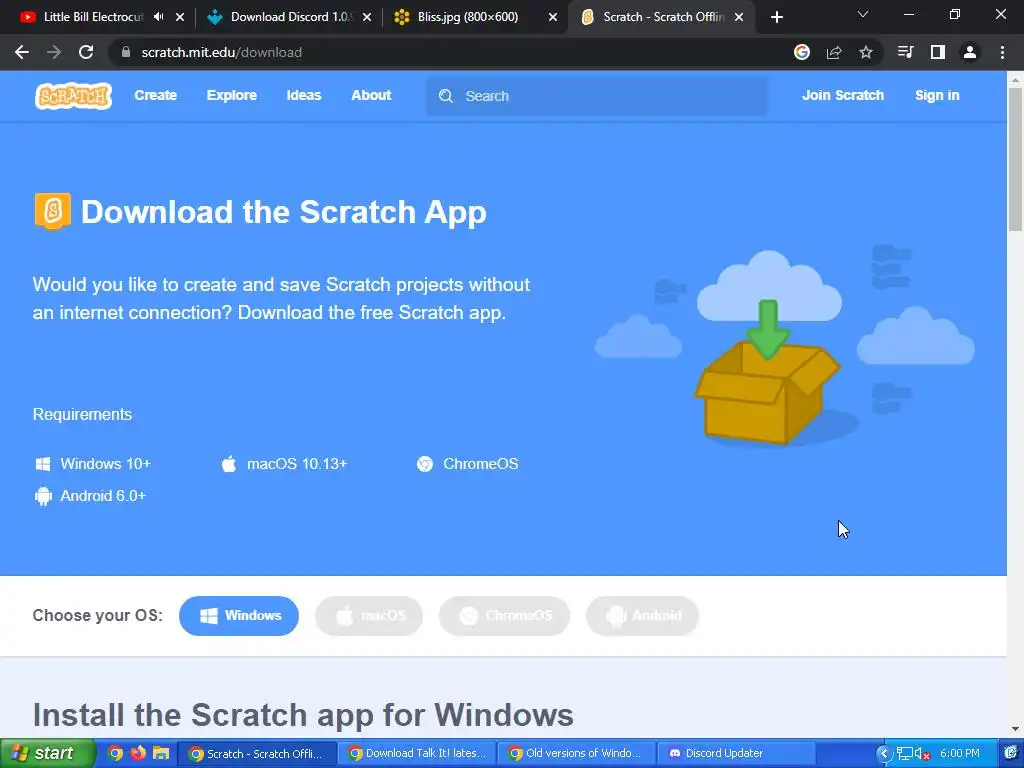Click the volume muted tray icon
Screen dimensions: 1024x768
[x=922, y=754]
